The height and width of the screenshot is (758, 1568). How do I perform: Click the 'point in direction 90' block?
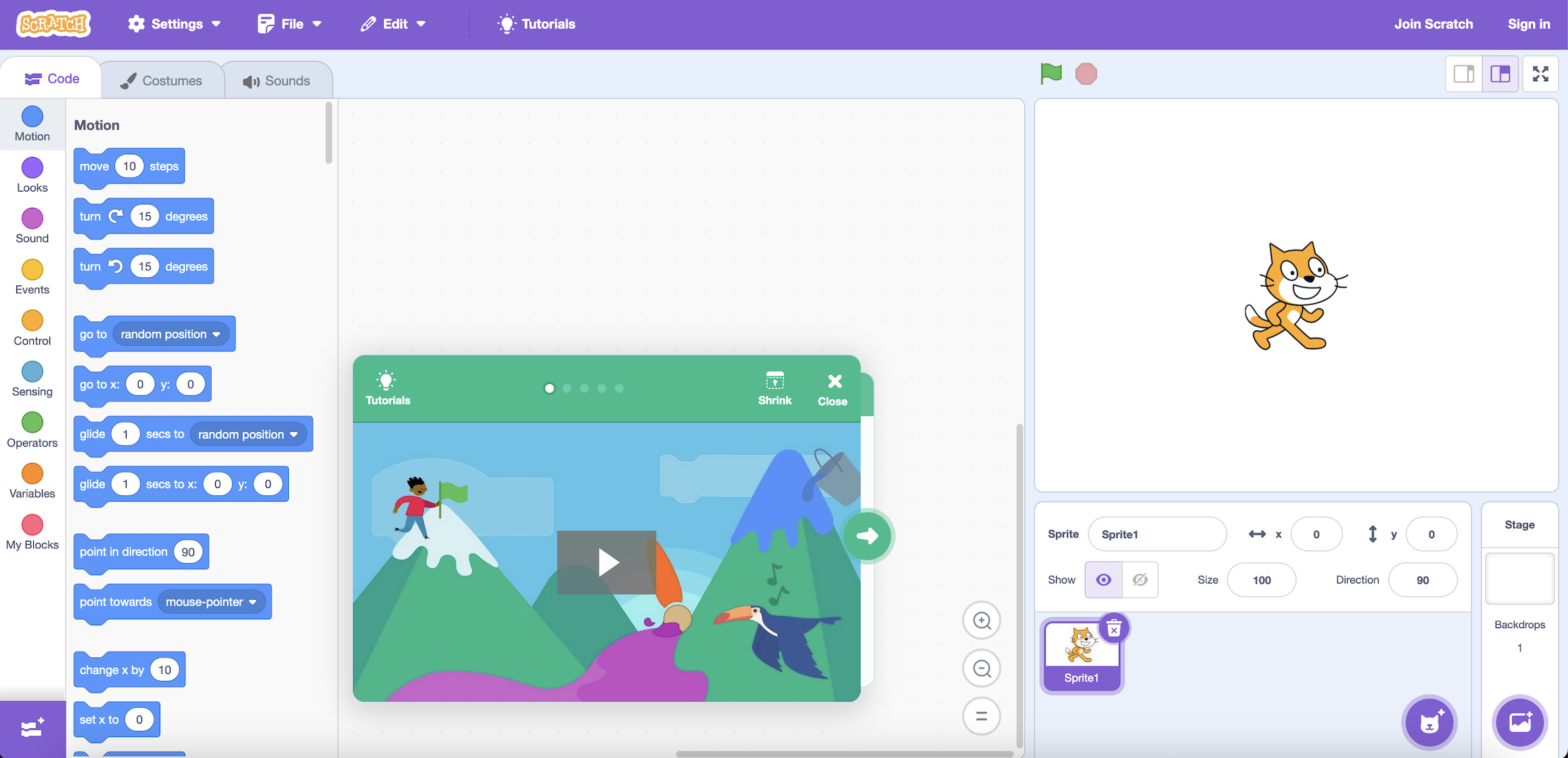(141, 552)
